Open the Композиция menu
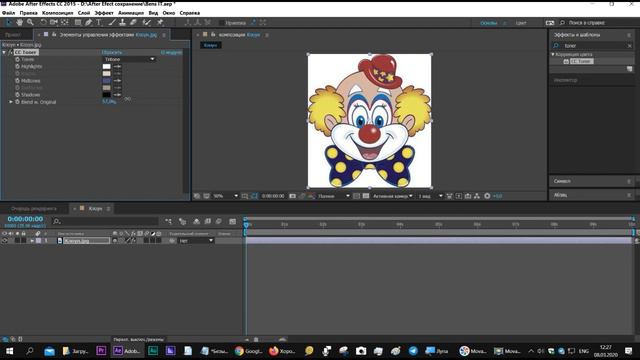640x360 pixels. pyautogui.click(x=58, y=13)
